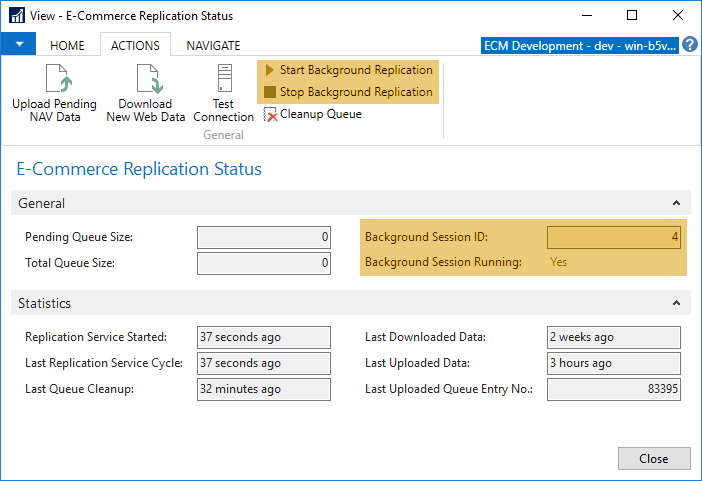Click Last Uploaded Queue Entry No. field
The height and width of the screenshot is (481, 702).
point(614,389)
